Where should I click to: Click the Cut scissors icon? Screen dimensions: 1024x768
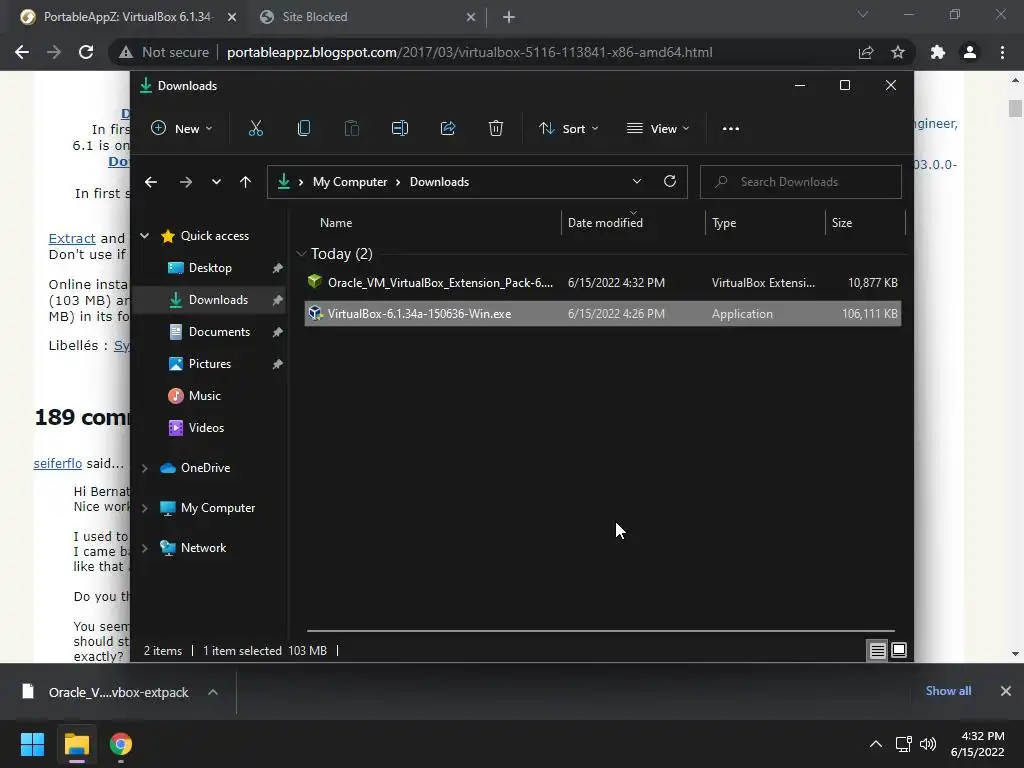(x=255, y=129)
